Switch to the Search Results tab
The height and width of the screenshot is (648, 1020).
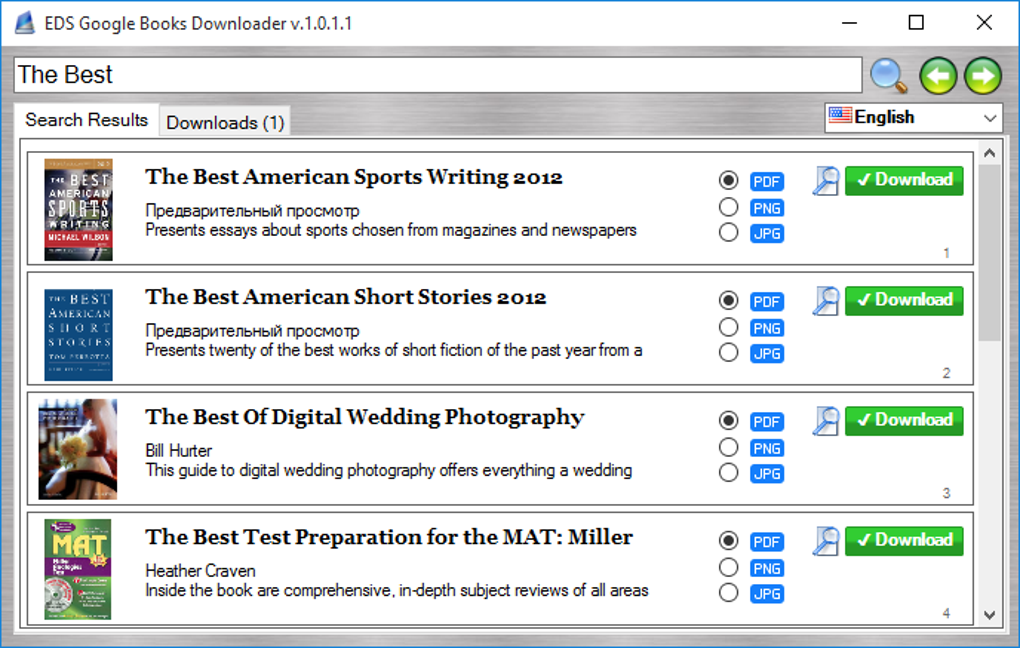pos(87,120)
